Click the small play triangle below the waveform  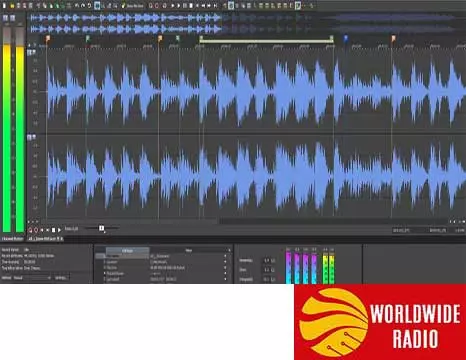[59, 230]
